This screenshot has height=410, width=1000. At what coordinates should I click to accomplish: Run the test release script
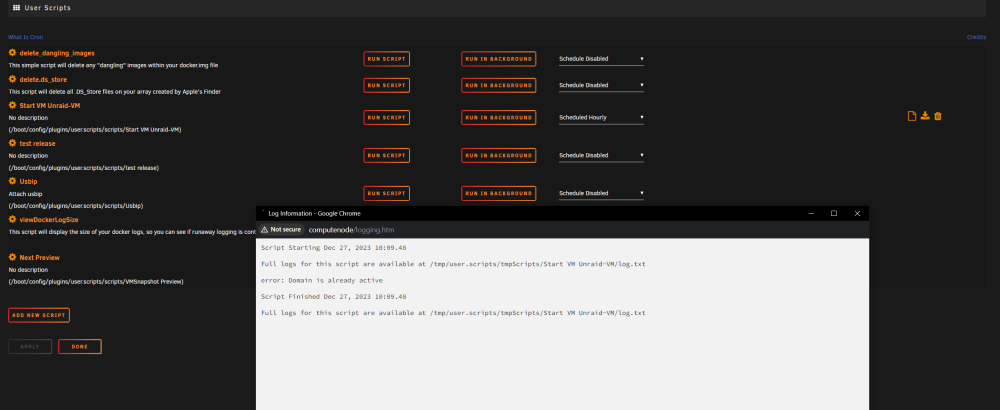pyautogui.click(x=386, y=155)
